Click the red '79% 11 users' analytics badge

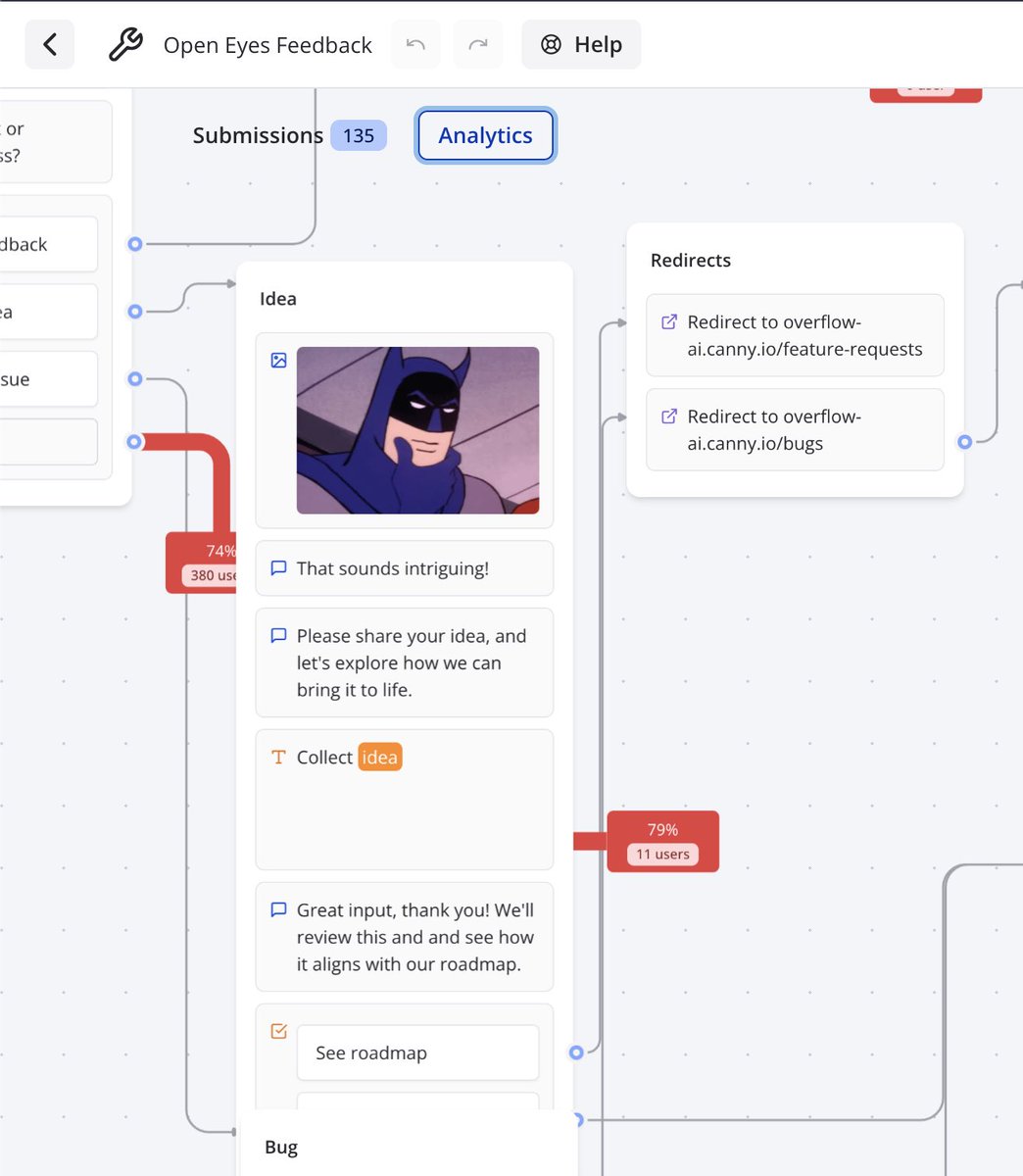coord(662,841)
